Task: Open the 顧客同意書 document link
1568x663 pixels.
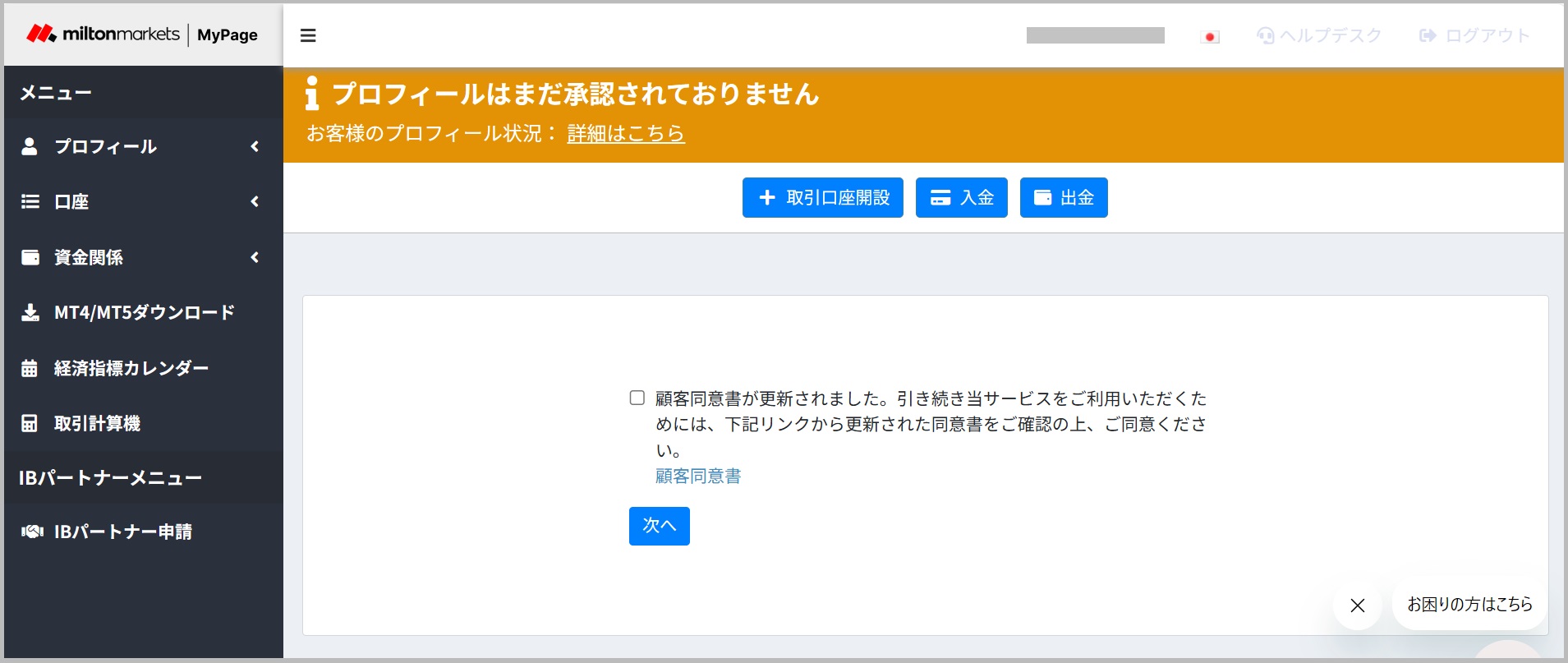Action: (x=698, y=477)
